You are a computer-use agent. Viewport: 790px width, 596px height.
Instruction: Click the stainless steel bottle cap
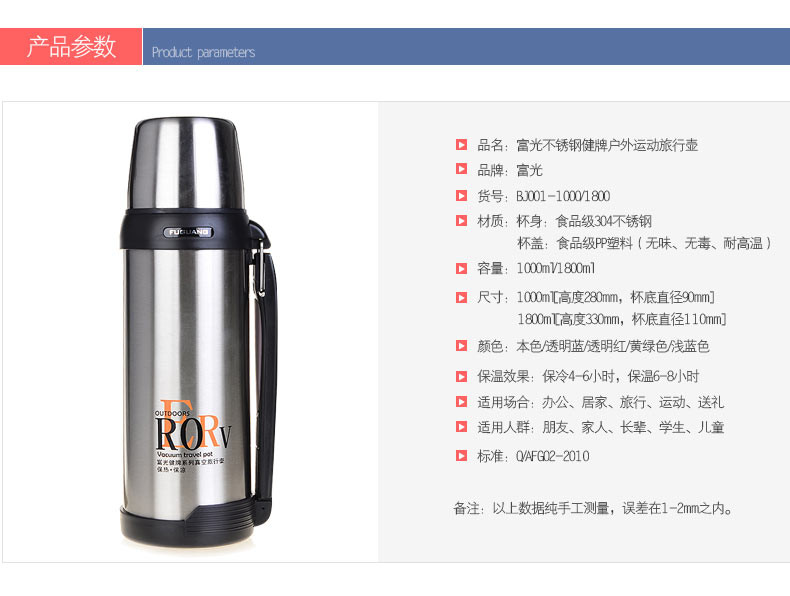pos(185,164)
